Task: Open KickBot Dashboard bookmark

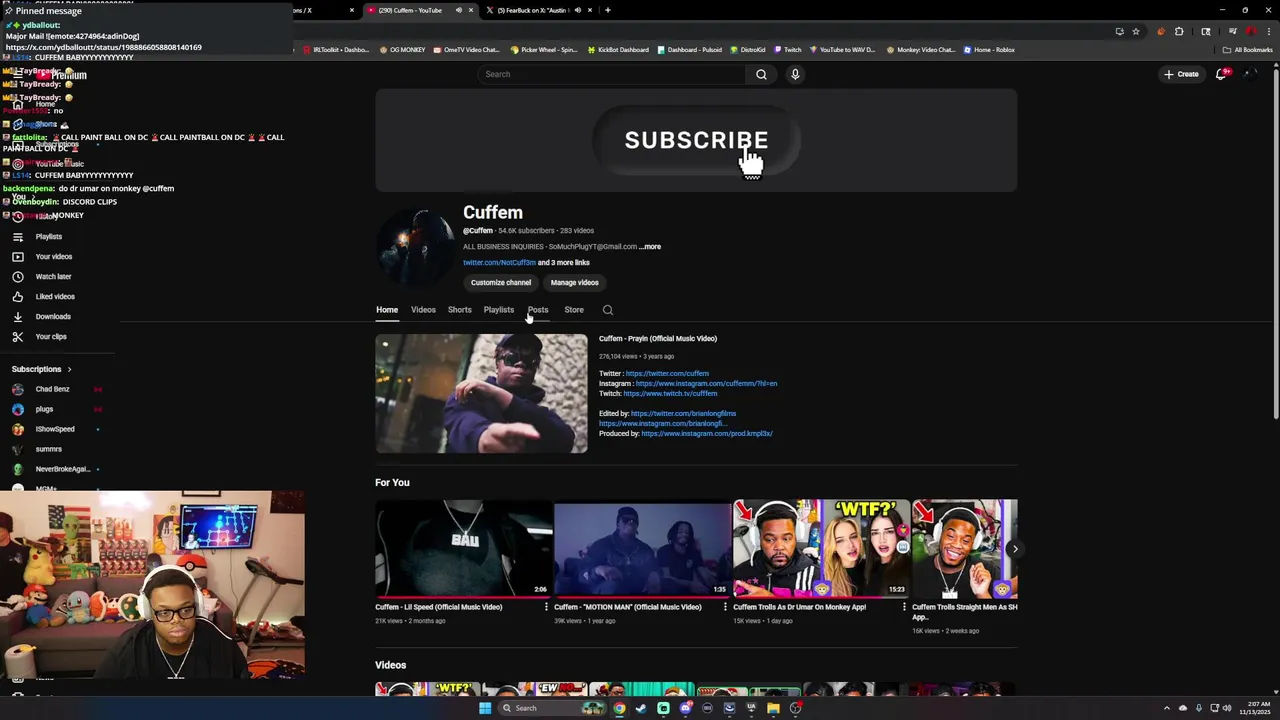Action: [618, 50]
